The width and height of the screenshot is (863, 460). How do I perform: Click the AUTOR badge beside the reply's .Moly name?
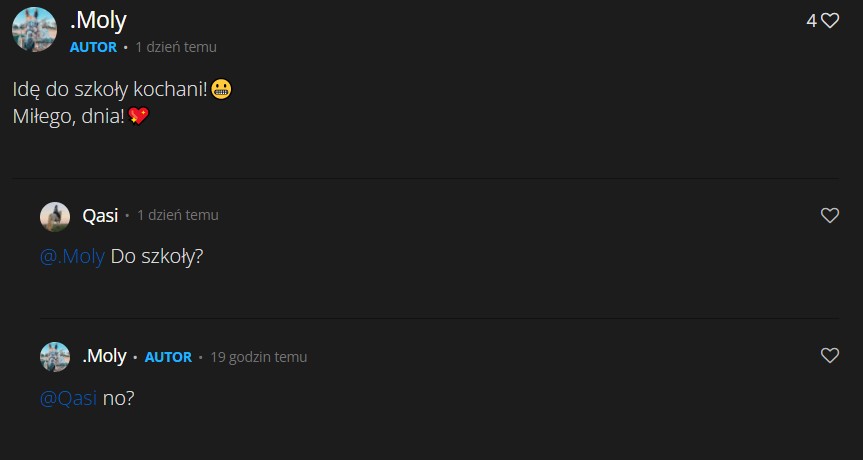coord(168,357)
